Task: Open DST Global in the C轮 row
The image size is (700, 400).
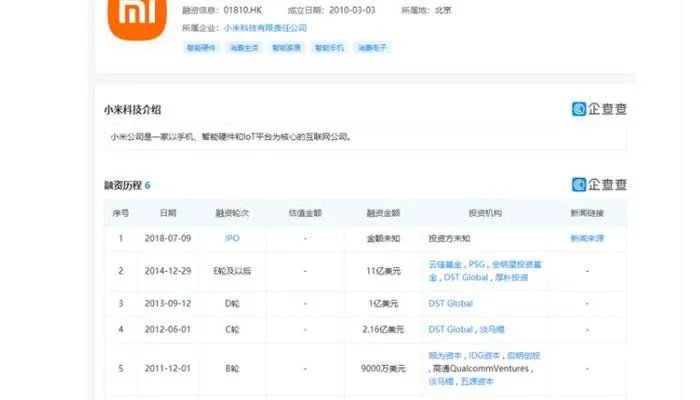Action: pyautogui.click(x=450, y=329)
